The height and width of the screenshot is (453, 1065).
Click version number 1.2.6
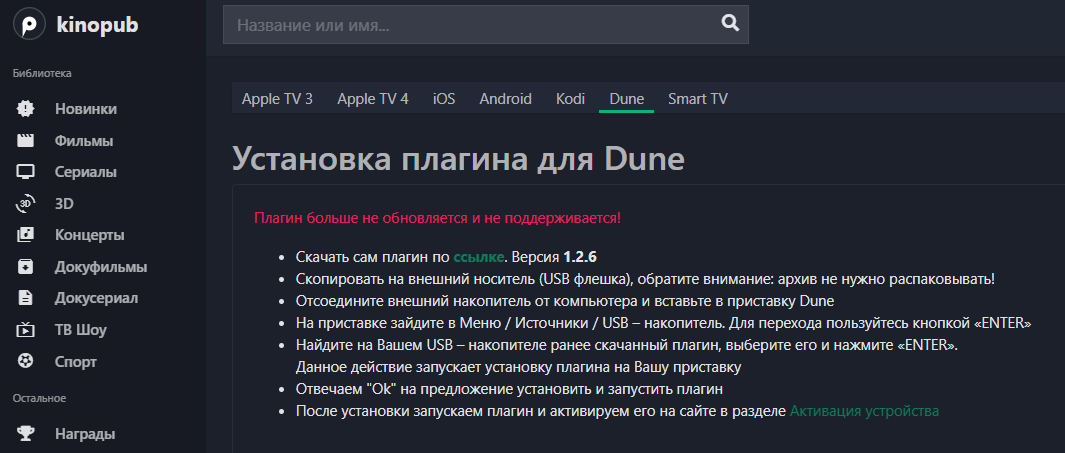(579, 257)
